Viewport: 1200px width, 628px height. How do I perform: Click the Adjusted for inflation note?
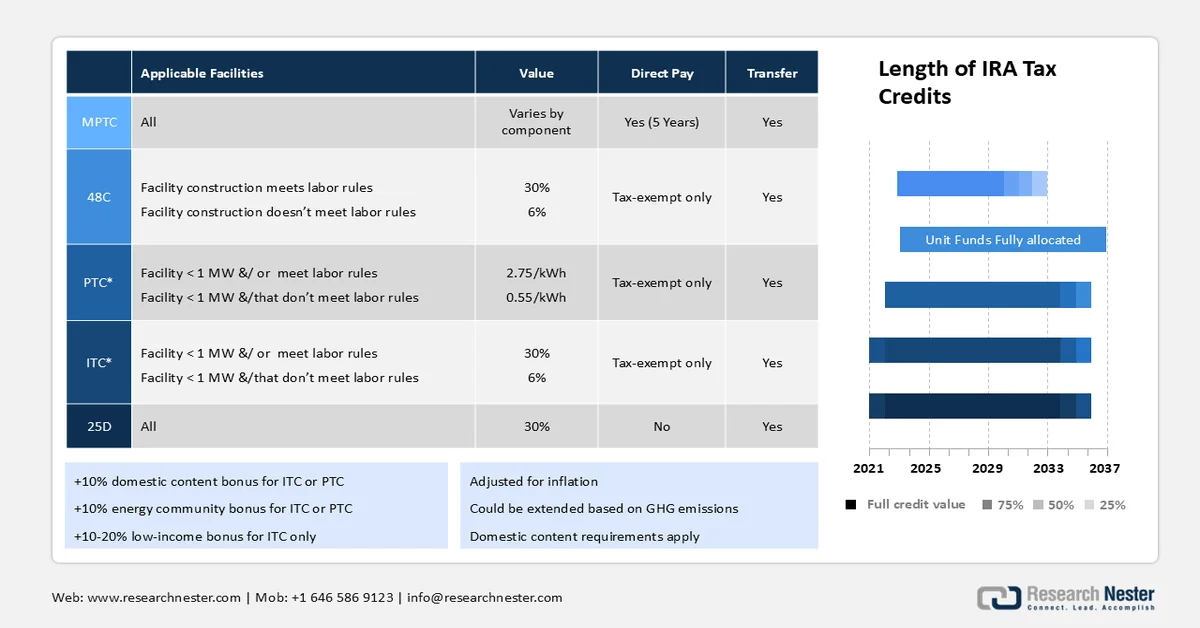pyautogui.click(x=534, y=482)
